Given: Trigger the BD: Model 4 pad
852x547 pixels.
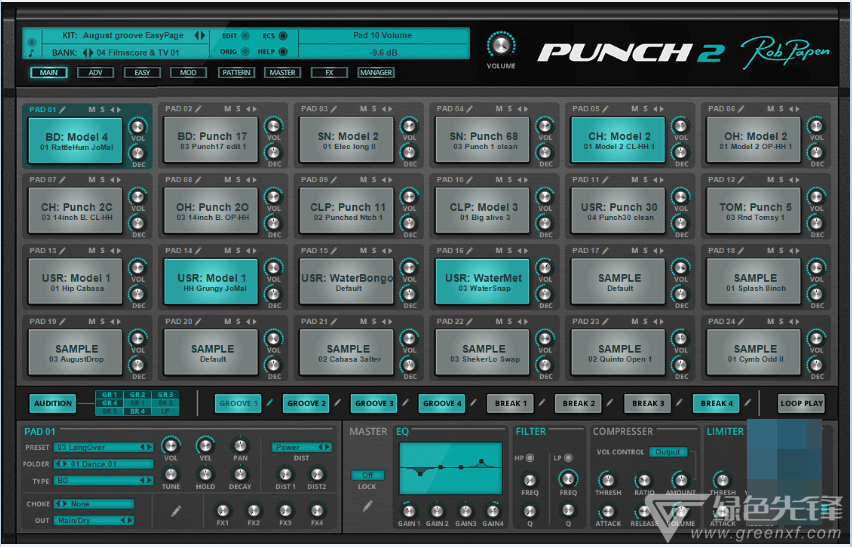Looking at the screenshot, I should click(x=76, y=141).
